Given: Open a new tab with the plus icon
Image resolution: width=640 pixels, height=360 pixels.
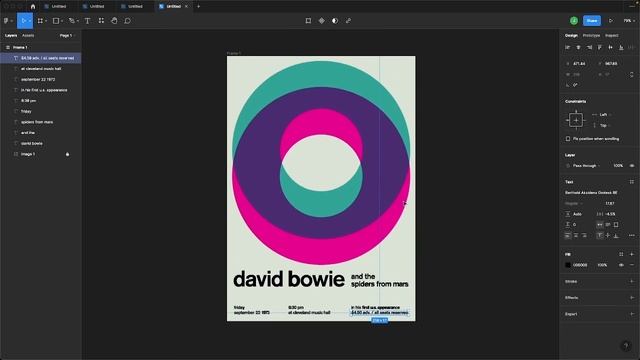Looking at the screenshot, I should (x=198, y=7).
